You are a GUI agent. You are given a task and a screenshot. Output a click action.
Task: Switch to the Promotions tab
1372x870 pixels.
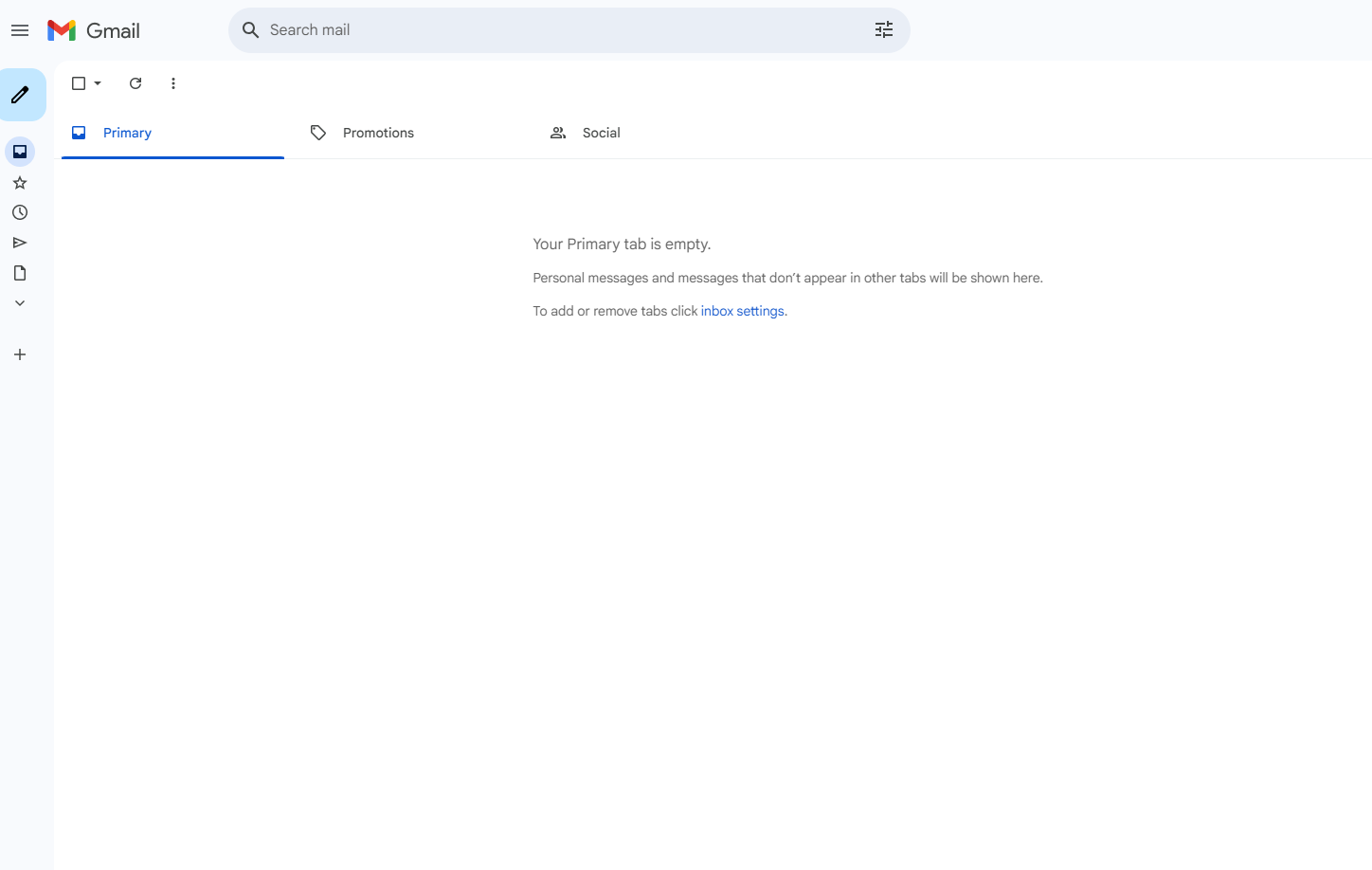[378, 133]
